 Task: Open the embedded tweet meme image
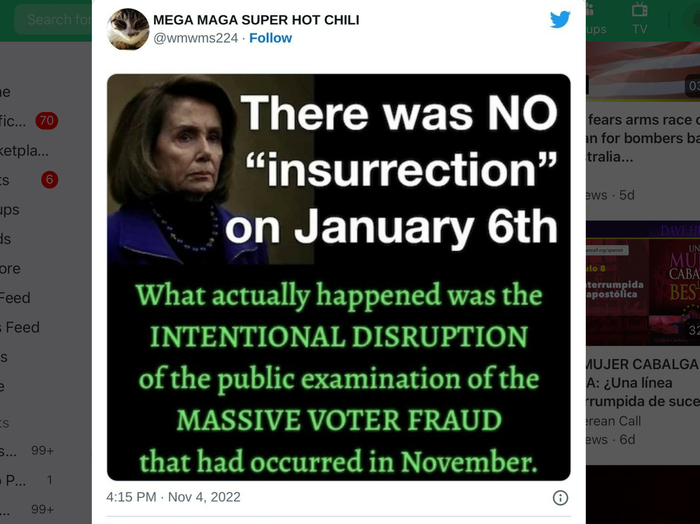click(338, 277)
